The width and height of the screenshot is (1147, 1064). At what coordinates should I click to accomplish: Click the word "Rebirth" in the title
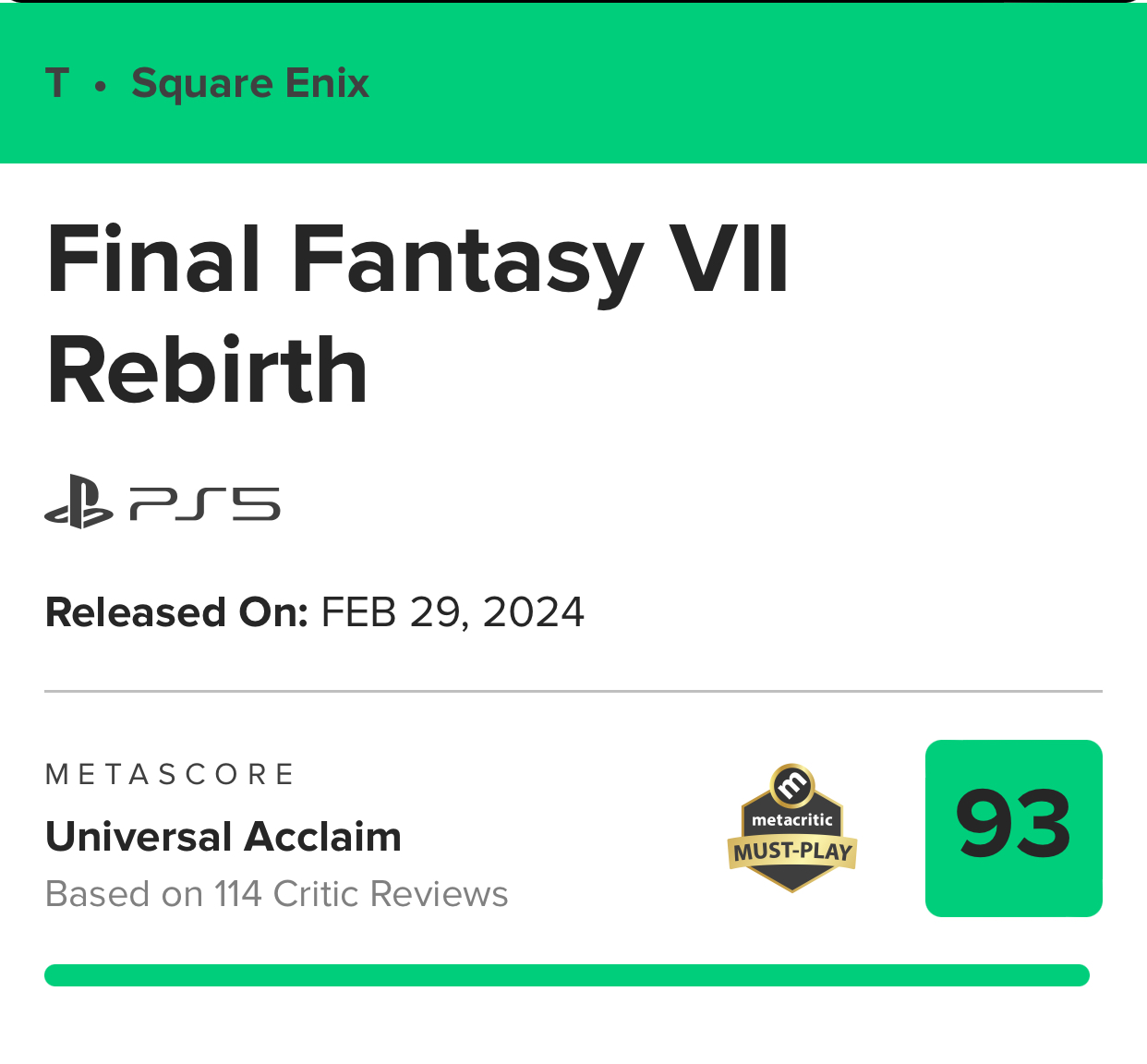[207, 371]
